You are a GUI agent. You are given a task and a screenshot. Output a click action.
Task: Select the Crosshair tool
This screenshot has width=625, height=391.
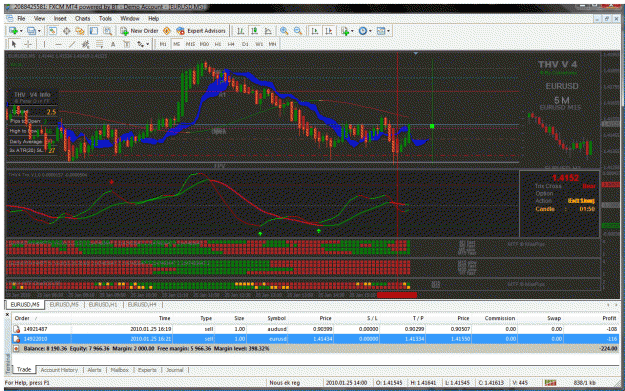tap(28, 44)
